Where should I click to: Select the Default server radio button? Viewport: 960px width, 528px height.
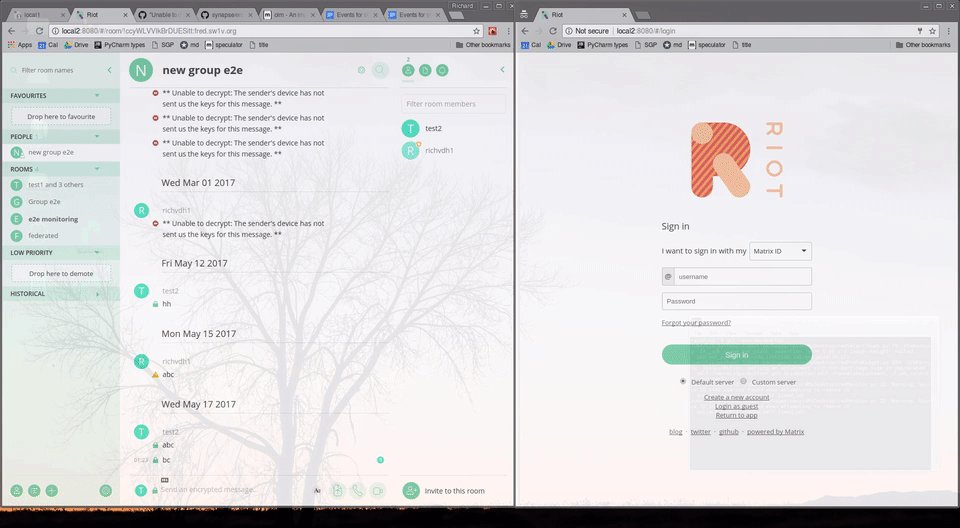(x=683, y=381)
